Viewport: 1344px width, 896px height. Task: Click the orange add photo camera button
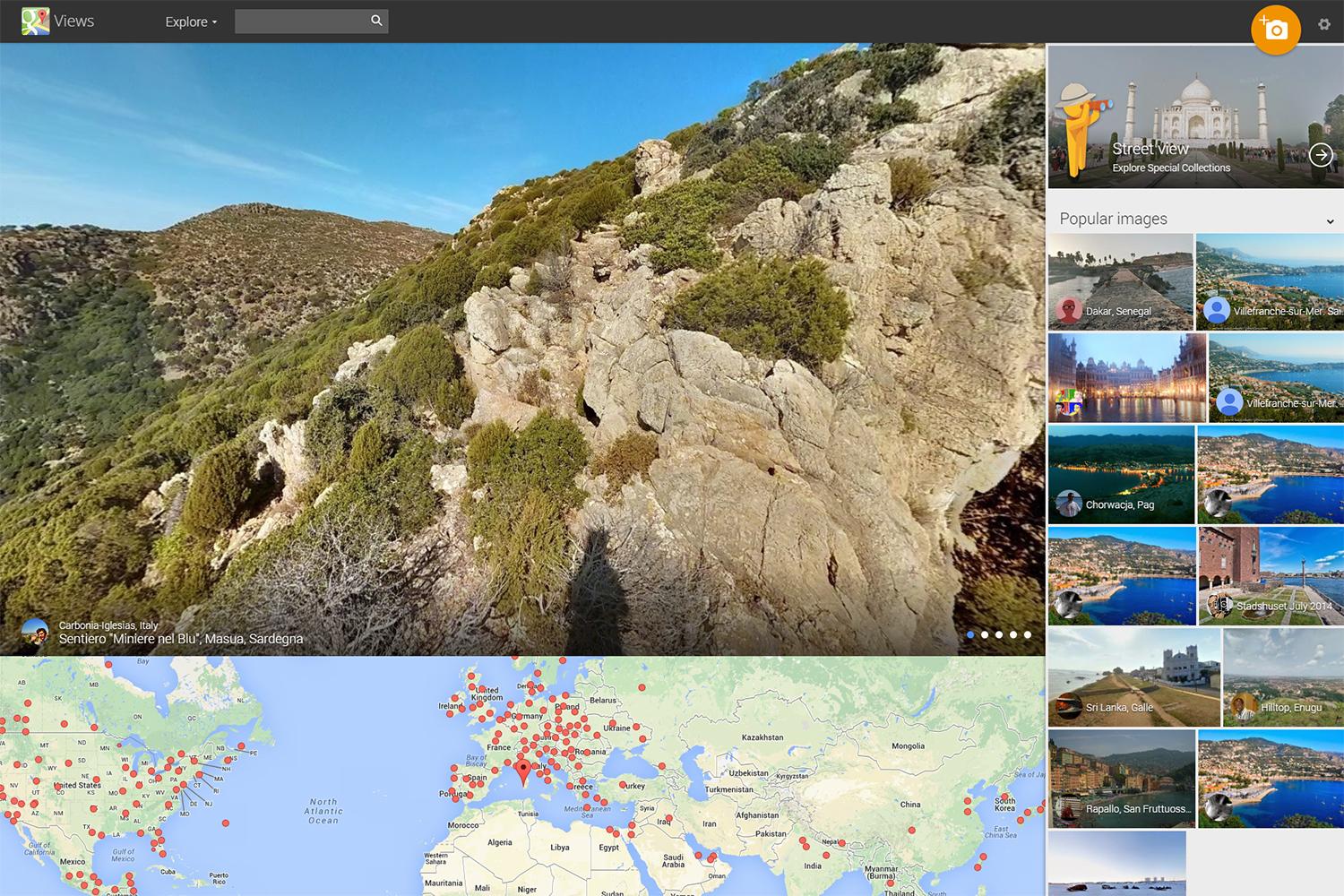(1275, 30)
